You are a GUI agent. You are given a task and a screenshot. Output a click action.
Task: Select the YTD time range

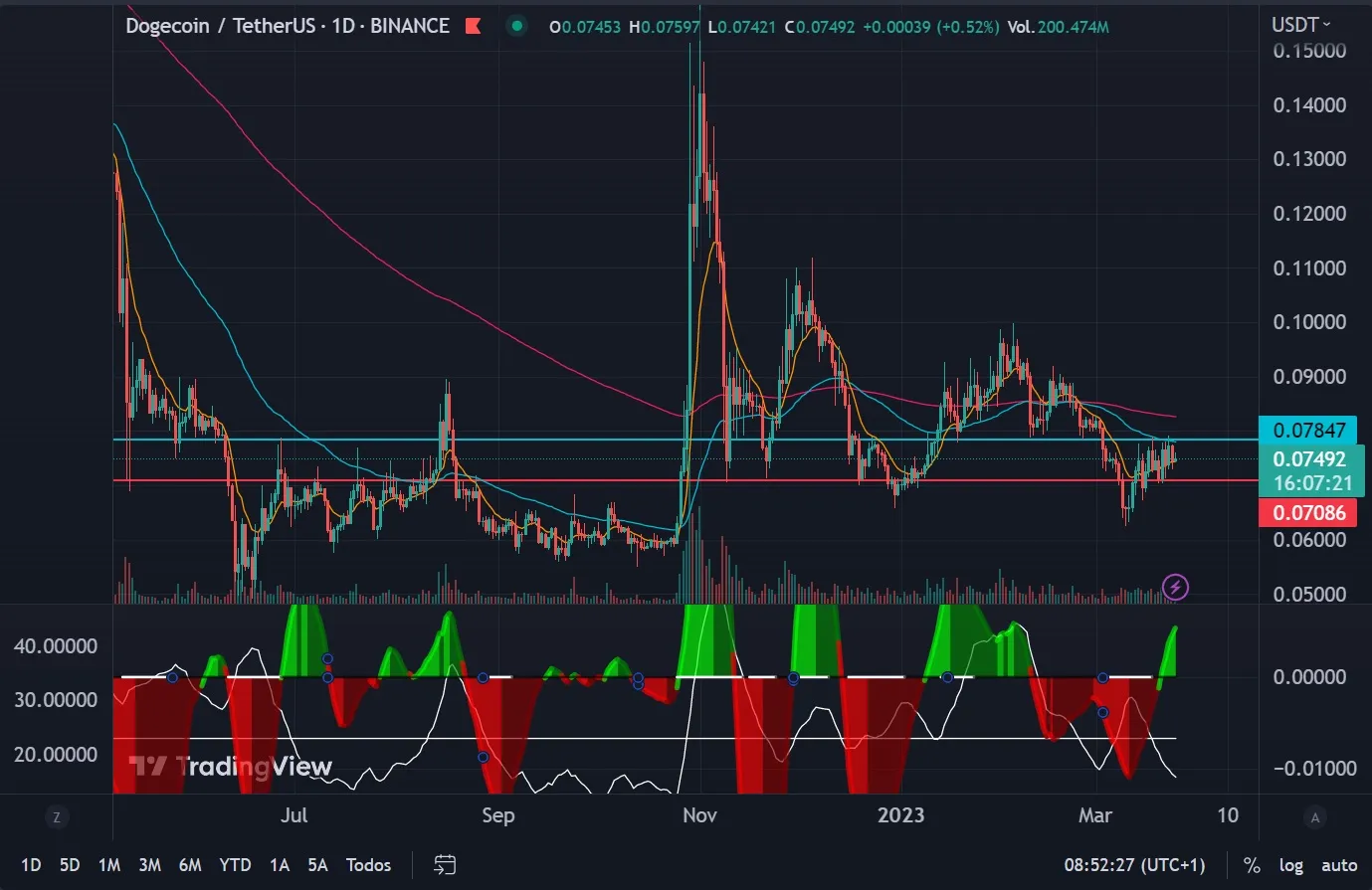235,865
